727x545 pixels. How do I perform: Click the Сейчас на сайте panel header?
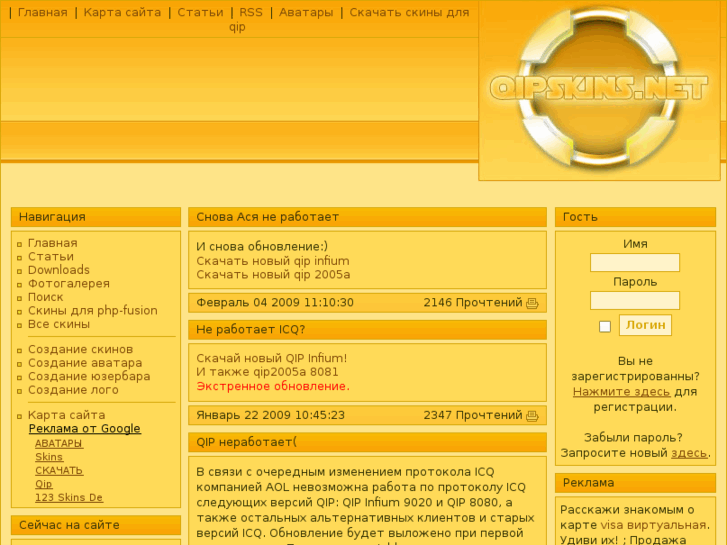96,525
